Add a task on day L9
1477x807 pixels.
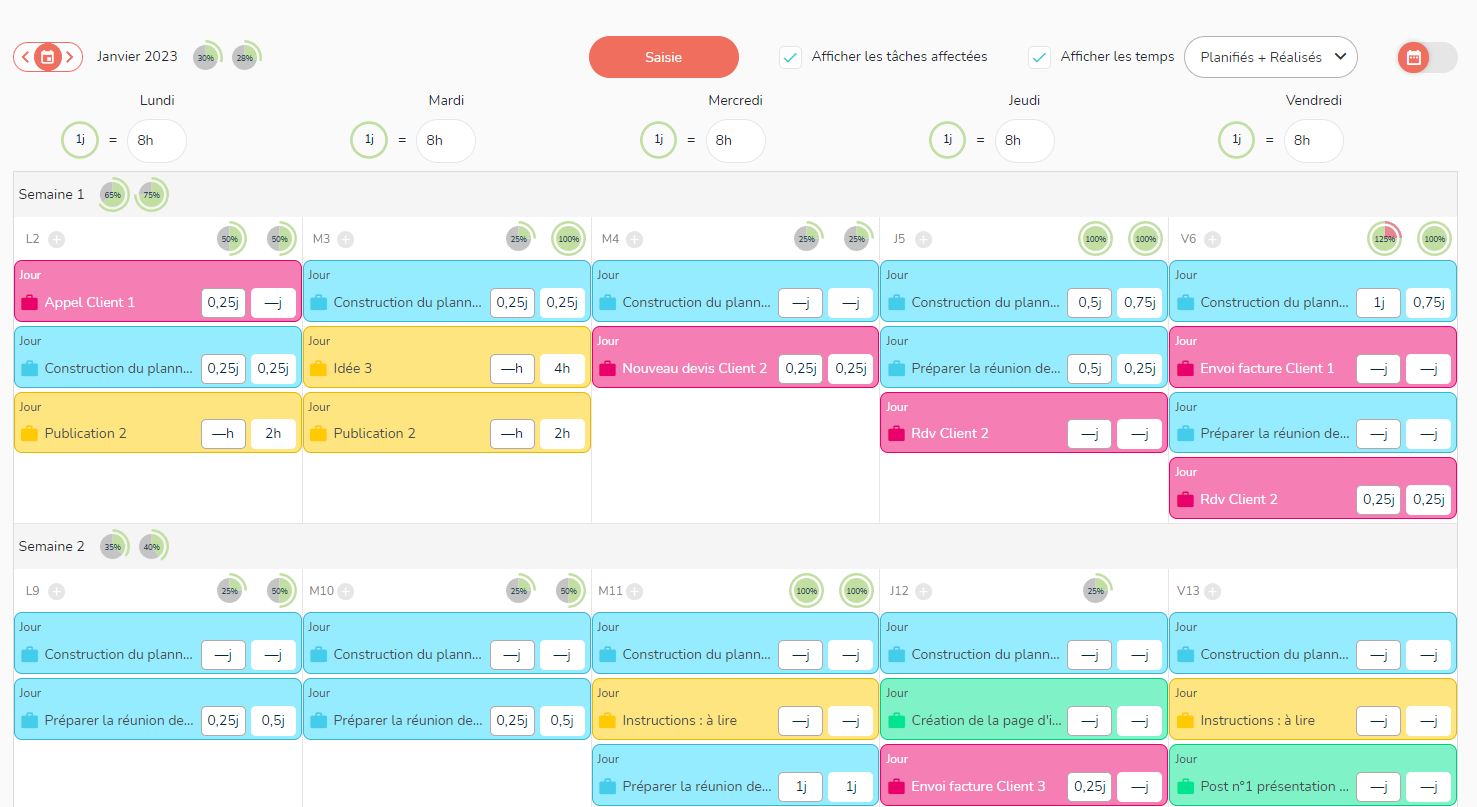click(57, 591)
